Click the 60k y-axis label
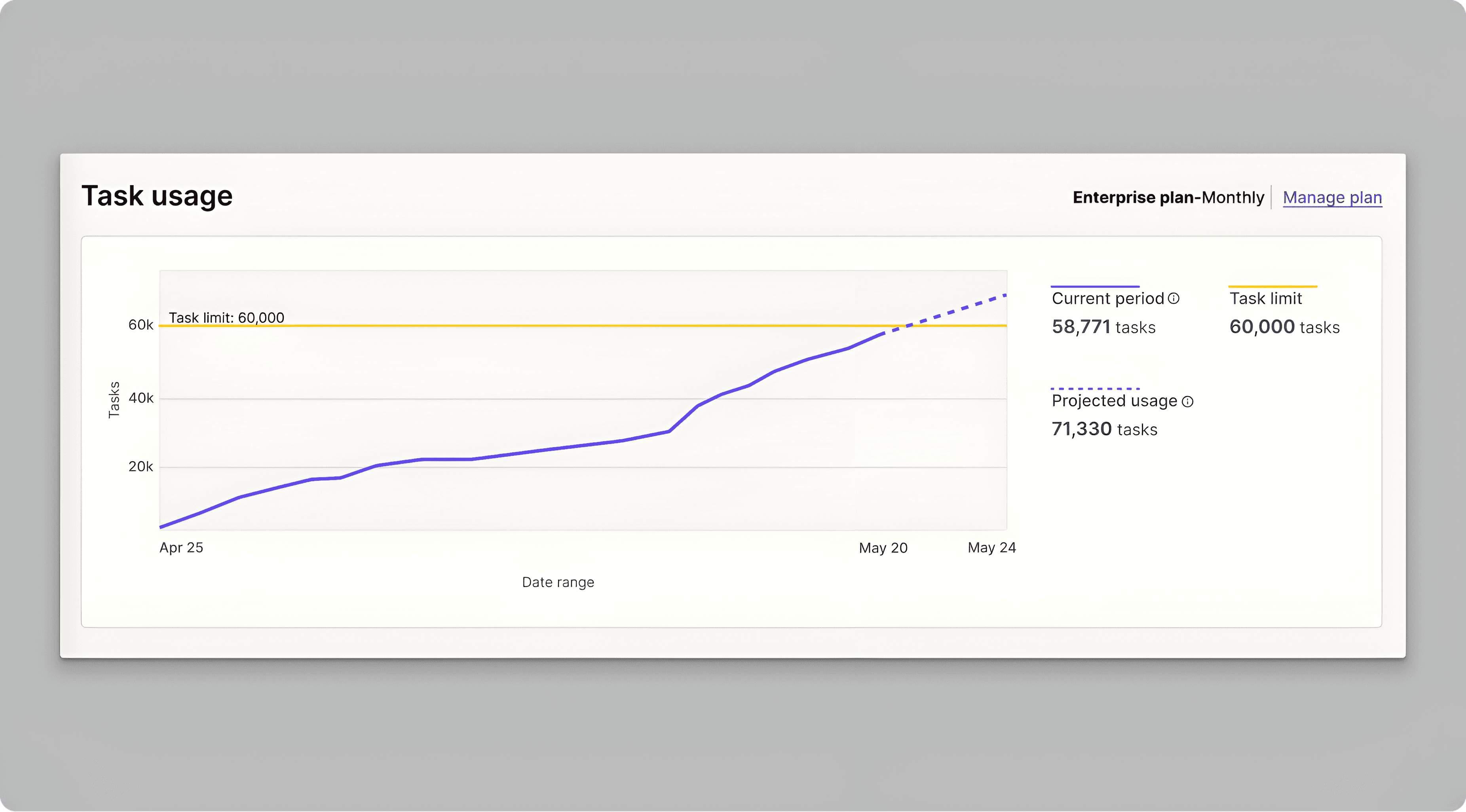The height and width of the screenshot is (812, 1466). click(x=141, y=325)
